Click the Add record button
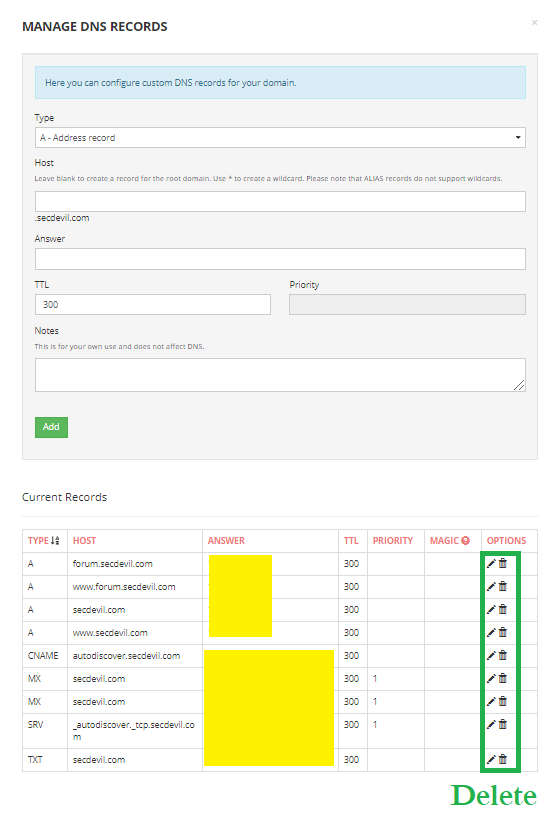Viewport: 559px width, 815px height. pyautogui.click(x=51, y=427)
